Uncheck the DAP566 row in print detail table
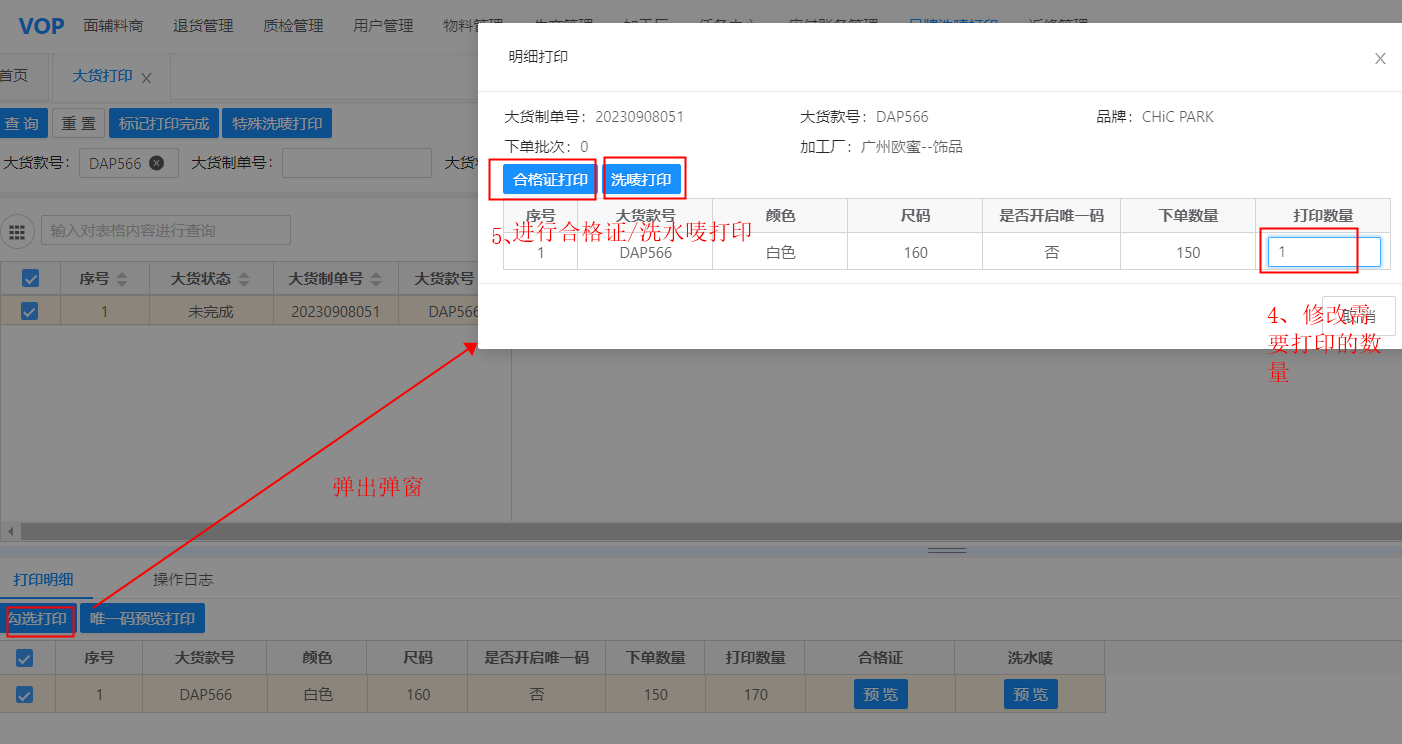The width and height of the screenshot is (1402, 744). (x=25, y=694)
